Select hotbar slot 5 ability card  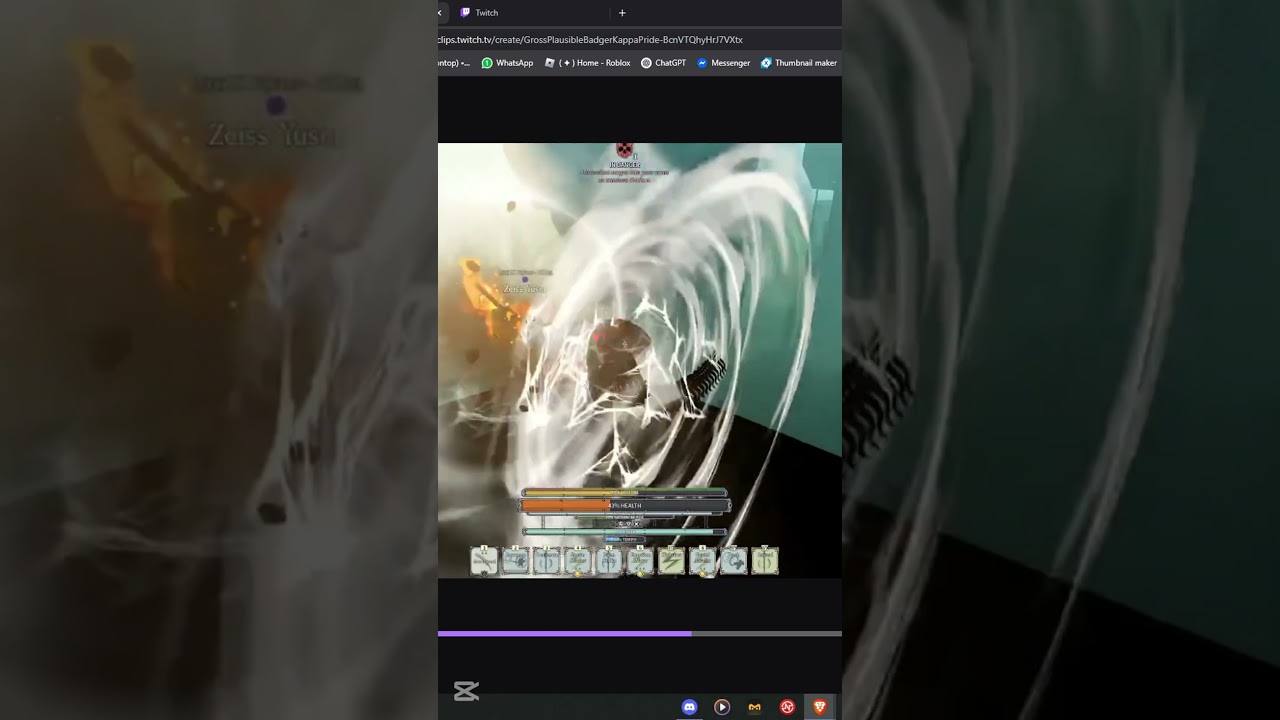609,561
